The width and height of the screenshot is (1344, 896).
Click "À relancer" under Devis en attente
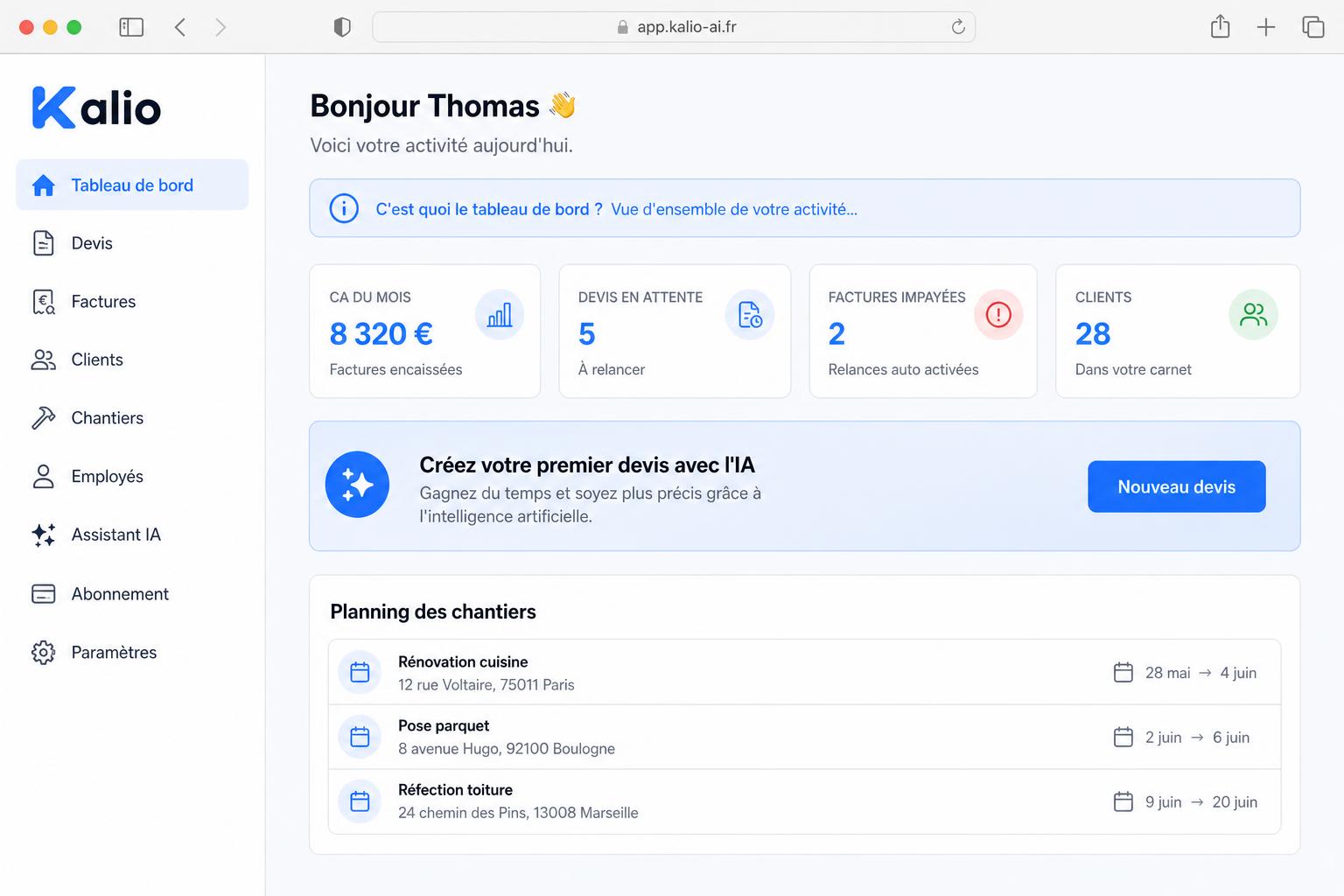(612, 369)
